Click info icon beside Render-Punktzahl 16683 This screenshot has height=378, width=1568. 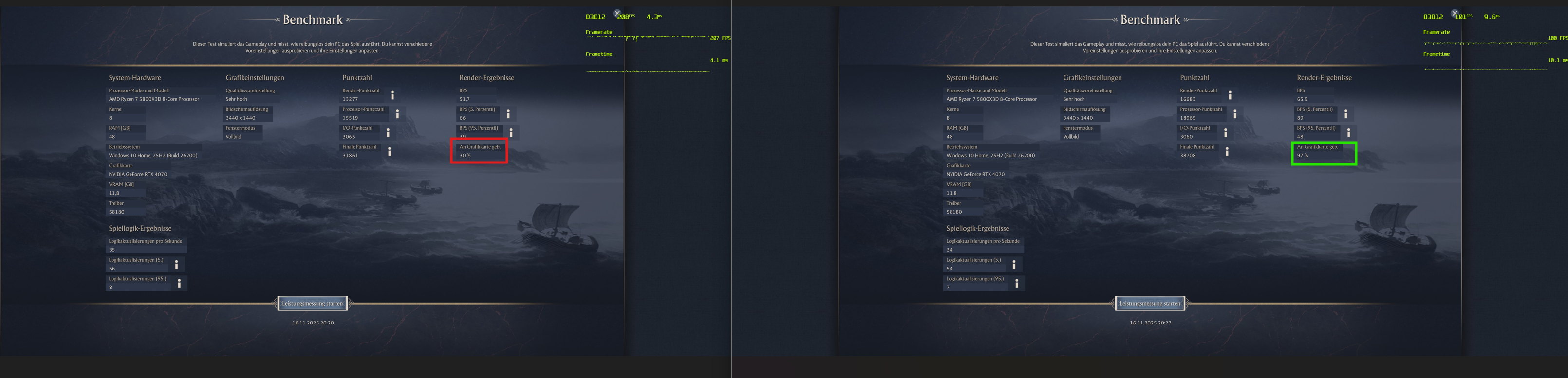[x=1230, y=95]
